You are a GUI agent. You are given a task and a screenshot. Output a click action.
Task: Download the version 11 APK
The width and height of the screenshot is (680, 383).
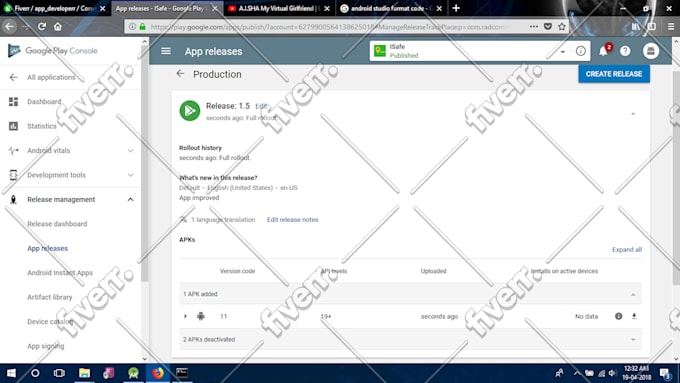(634, 316)
